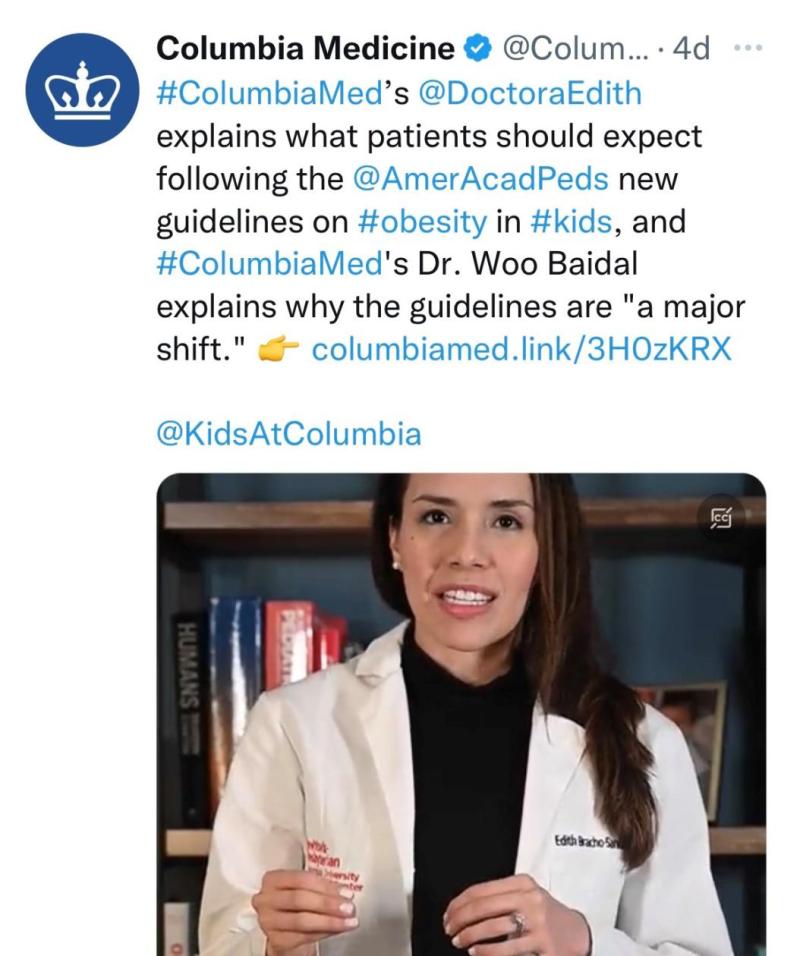
Task: Visit the @DoctoraEdith mention
Action: click(529, 94)
